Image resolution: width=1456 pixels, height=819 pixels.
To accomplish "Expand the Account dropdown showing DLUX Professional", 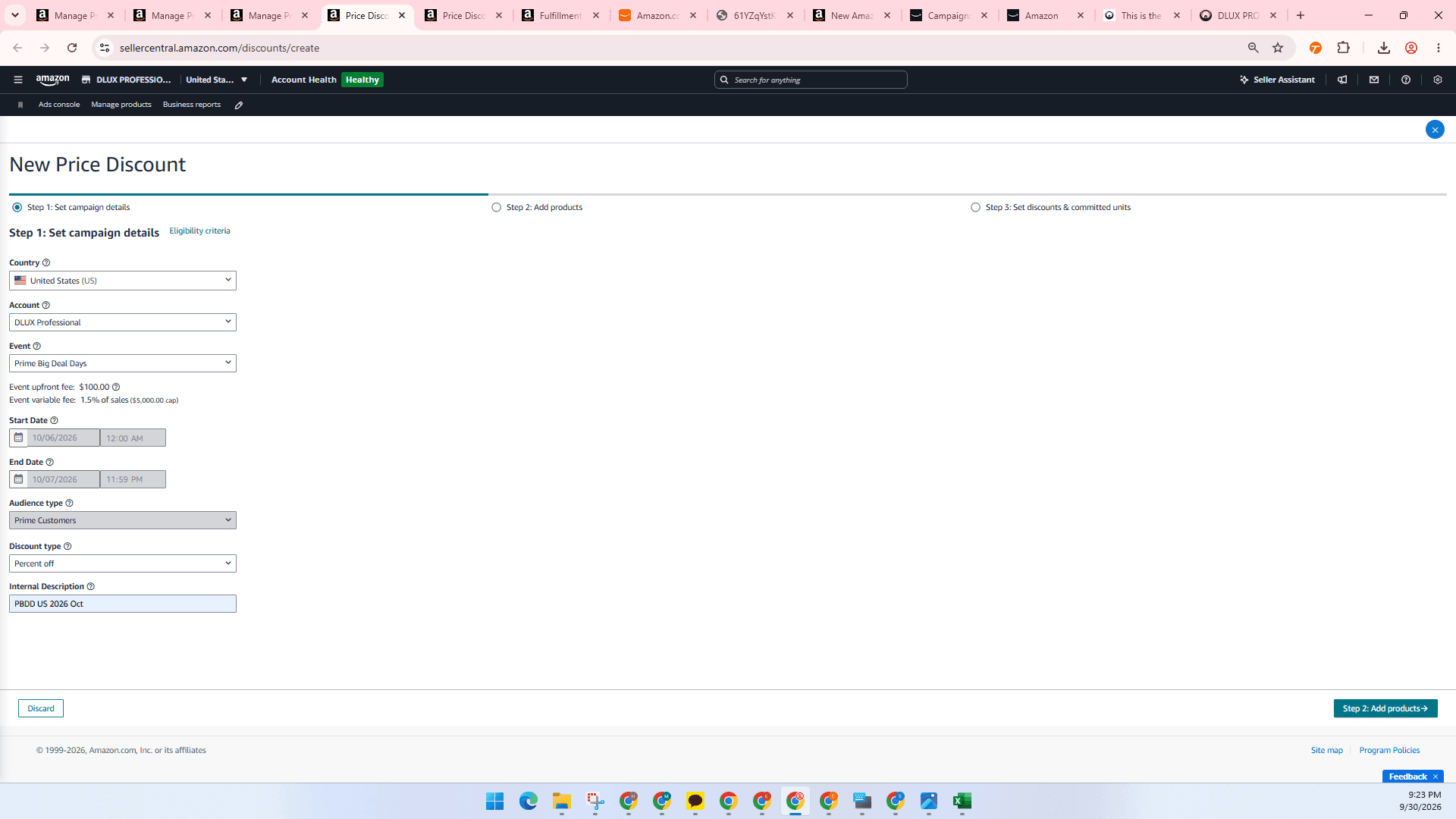I will pos(123,322).
